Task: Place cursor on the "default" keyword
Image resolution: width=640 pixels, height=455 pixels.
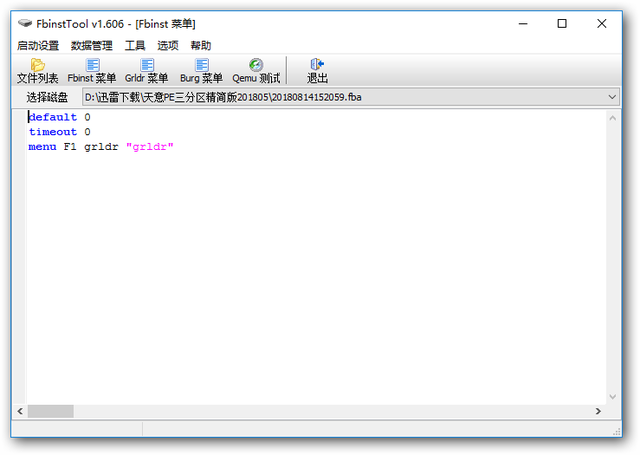Action: point(53,117)
